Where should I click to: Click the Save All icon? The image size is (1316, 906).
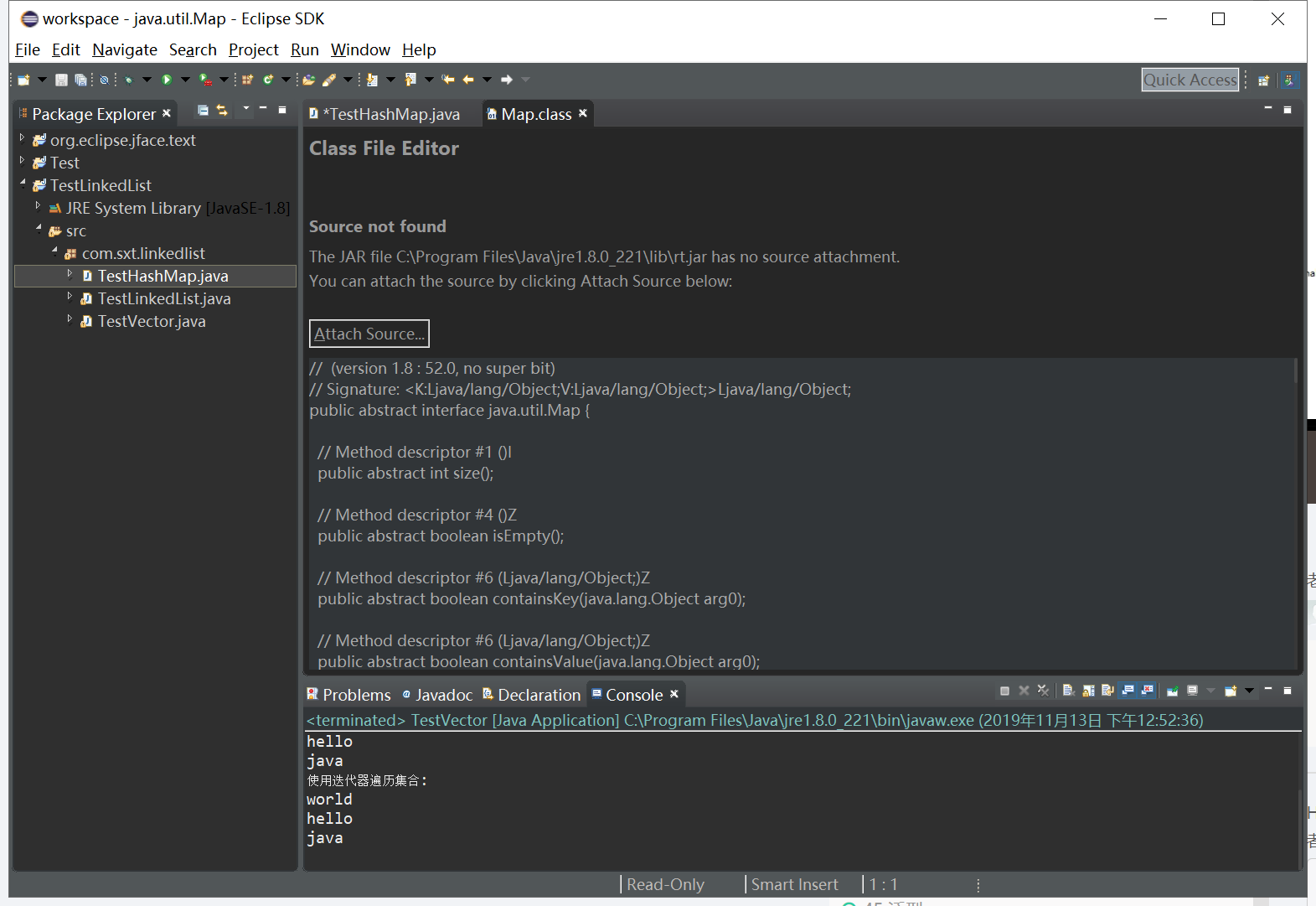pyautogui.click(x=80, y=80)
